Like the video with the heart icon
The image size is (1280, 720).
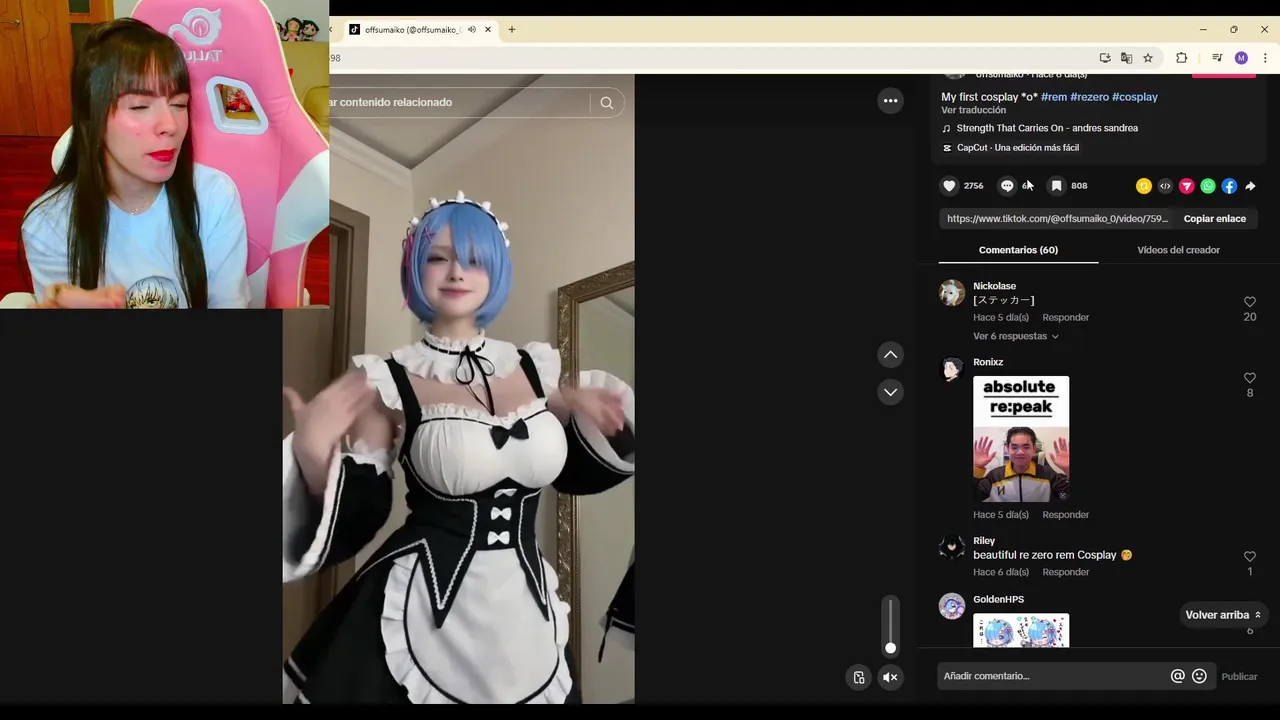(949, 186)
